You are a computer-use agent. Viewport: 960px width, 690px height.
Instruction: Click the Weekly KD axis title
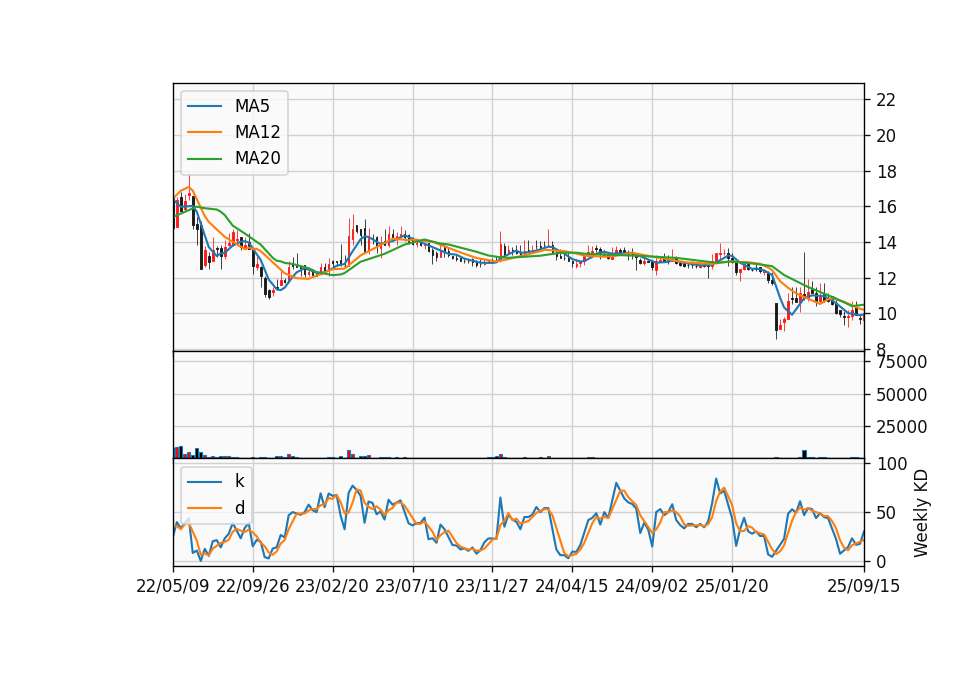(921, 513)
